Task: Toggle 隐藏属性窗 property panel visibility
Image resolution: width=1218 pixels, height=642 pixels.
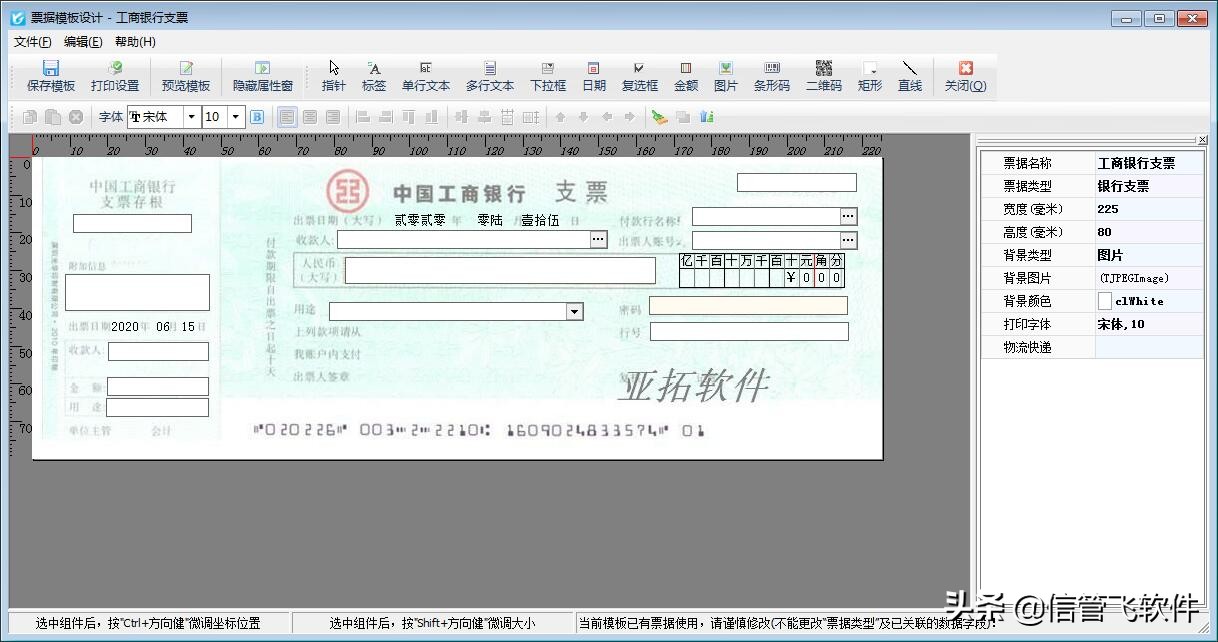Action: pyautogui.click(x=262, y=76)
